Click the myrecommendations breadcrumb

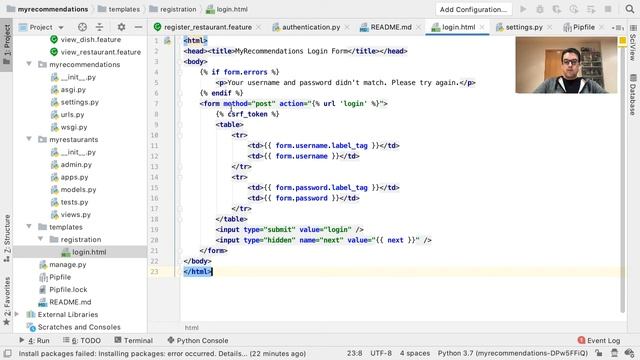tap(48, 9)
